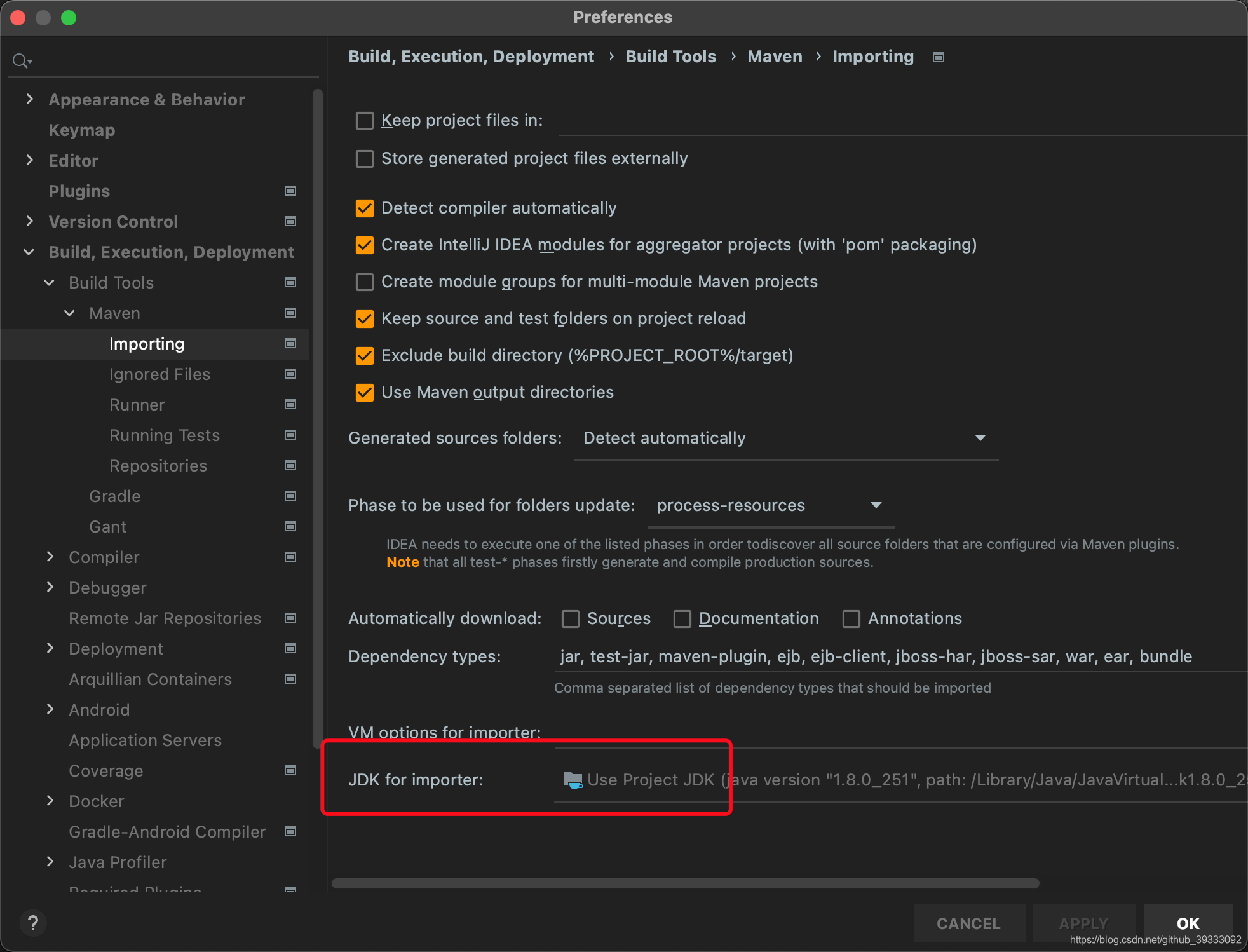The height and width of the screenshot is (952, 1248).
Task: Click the project-level icon beside Arquillian Containers
Action: [x=290, y=679]
